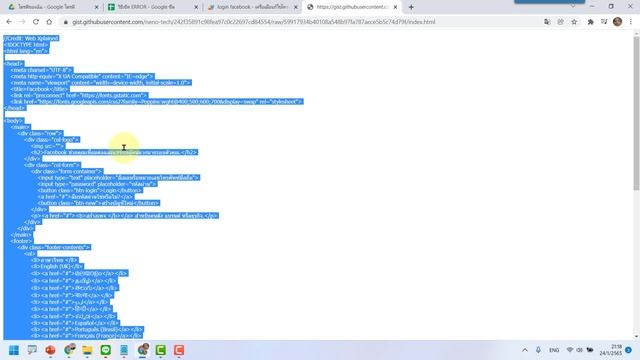Open the Chrome three-dot menu
The width and height of the screenshot is (640, 360).
(631, 22)
